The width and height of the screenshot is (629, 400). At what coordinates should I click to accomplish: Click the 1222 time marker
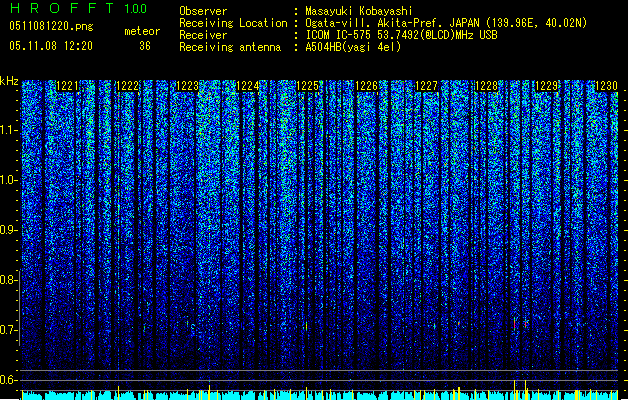pos(128,86)
